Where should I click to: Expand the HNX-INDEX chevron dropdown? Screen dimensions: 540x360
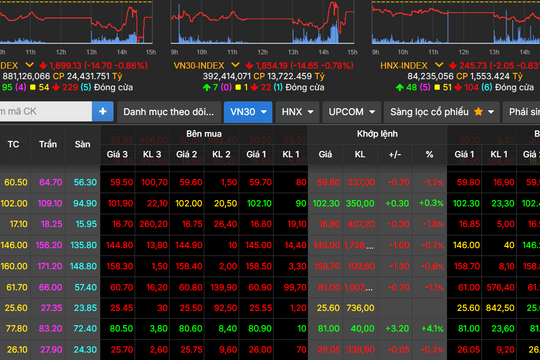tap(439, 65)
